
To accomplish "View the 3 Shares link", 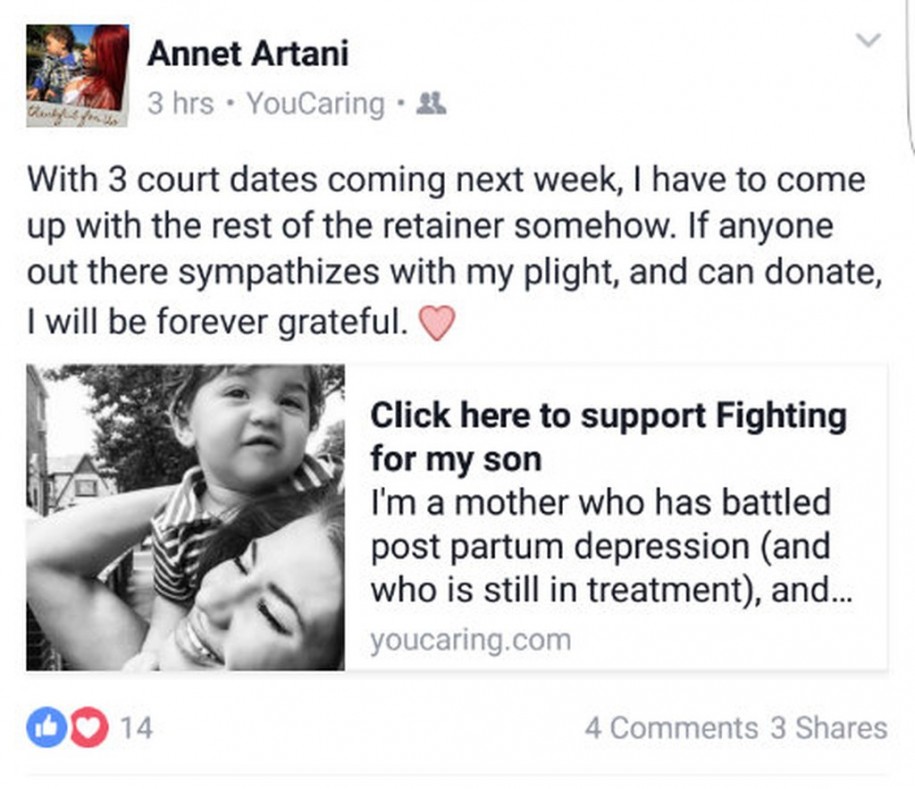I will 828,728.
